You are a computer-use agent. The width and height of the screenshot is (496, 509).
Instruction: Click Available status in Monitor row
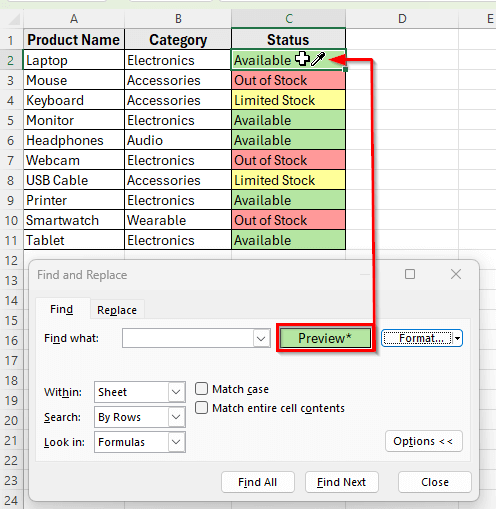coord(289,120)
